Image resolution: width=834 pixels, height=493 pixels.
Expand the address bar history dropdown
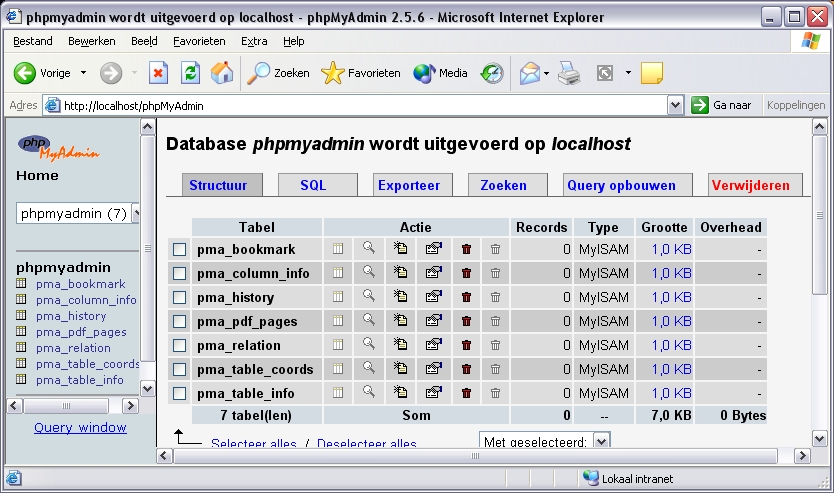tap(675, 105)
